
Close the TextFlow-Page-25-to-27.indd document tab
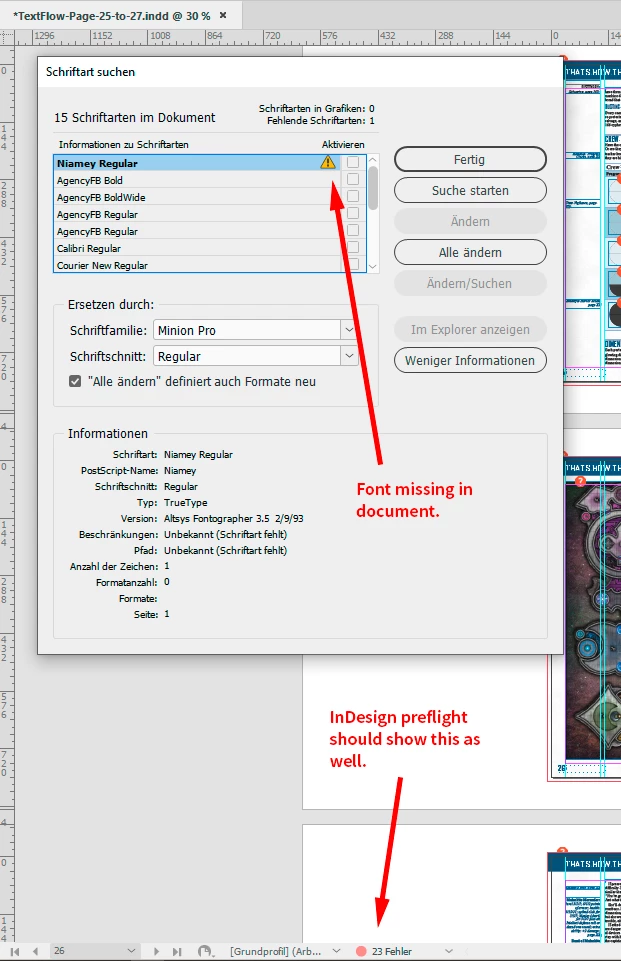coord(223,15)
